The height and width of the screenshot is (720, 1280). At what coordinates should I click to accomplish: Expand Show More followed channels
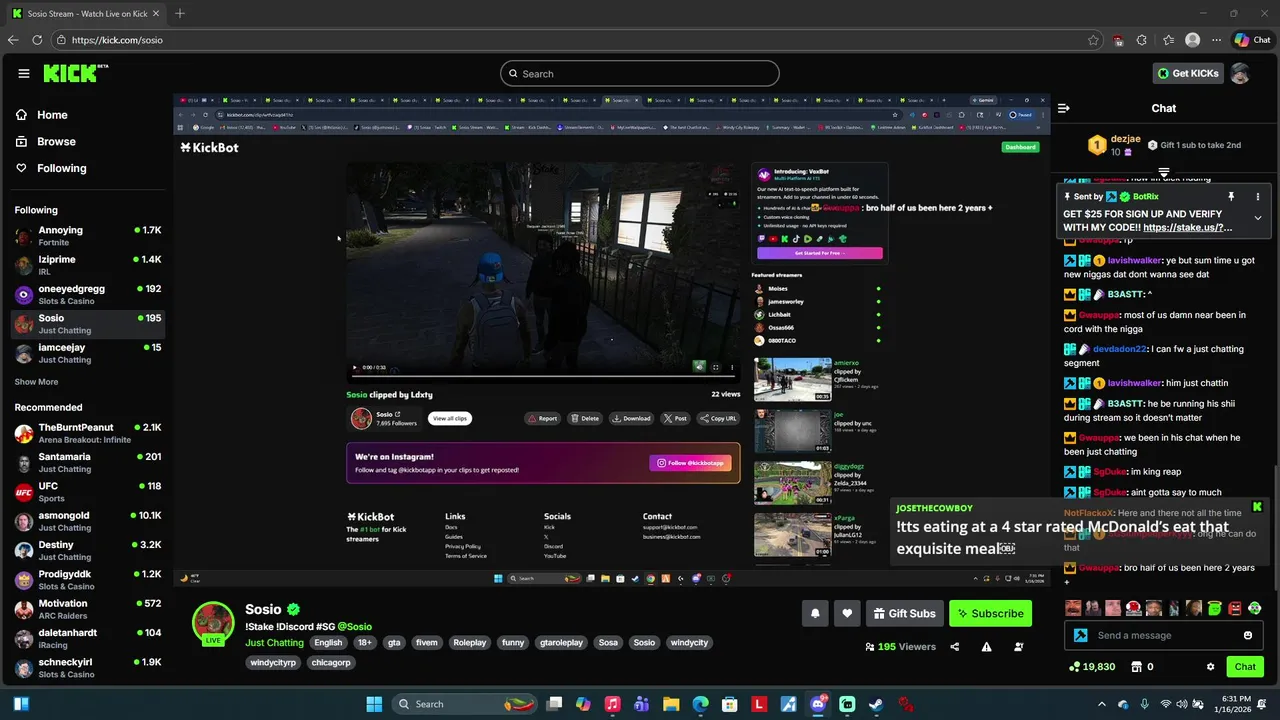coord(36,382)
